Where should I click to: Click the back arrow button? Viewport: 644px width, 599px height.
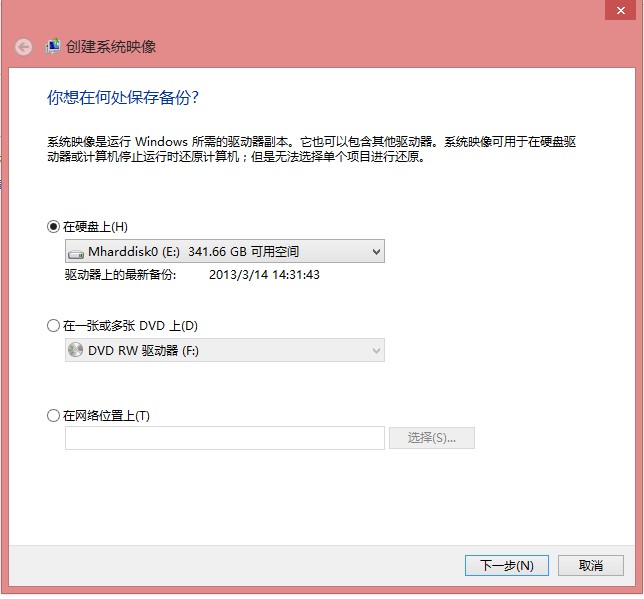pyautogui.click(x=23, y=47)
